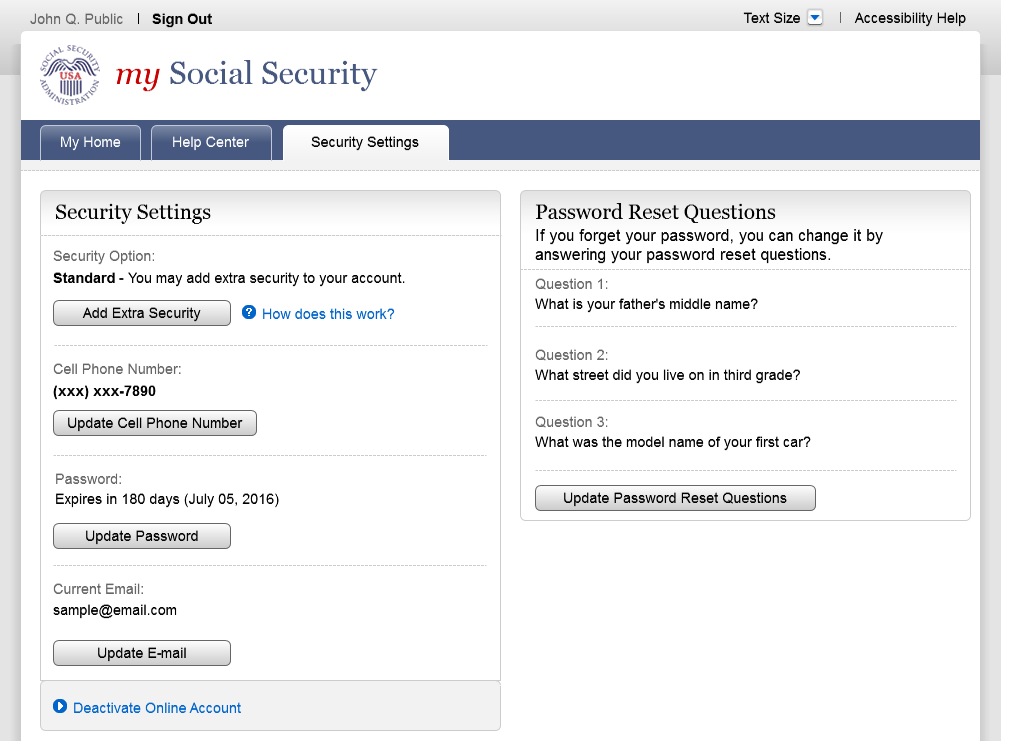Open the Accessibility Help link
The image size is (1010, 750).
[x=910, y=18]
